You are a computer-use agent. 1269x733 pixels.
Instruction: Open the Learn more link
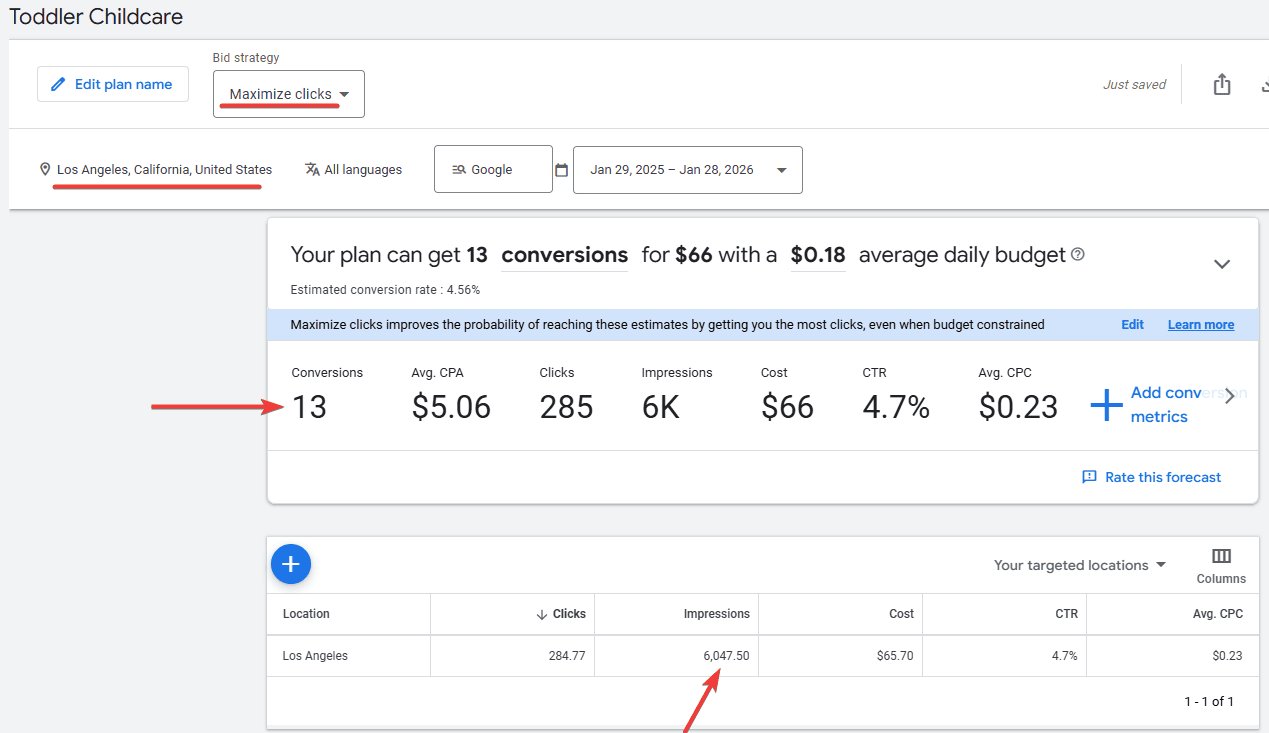pos(1200,325)
